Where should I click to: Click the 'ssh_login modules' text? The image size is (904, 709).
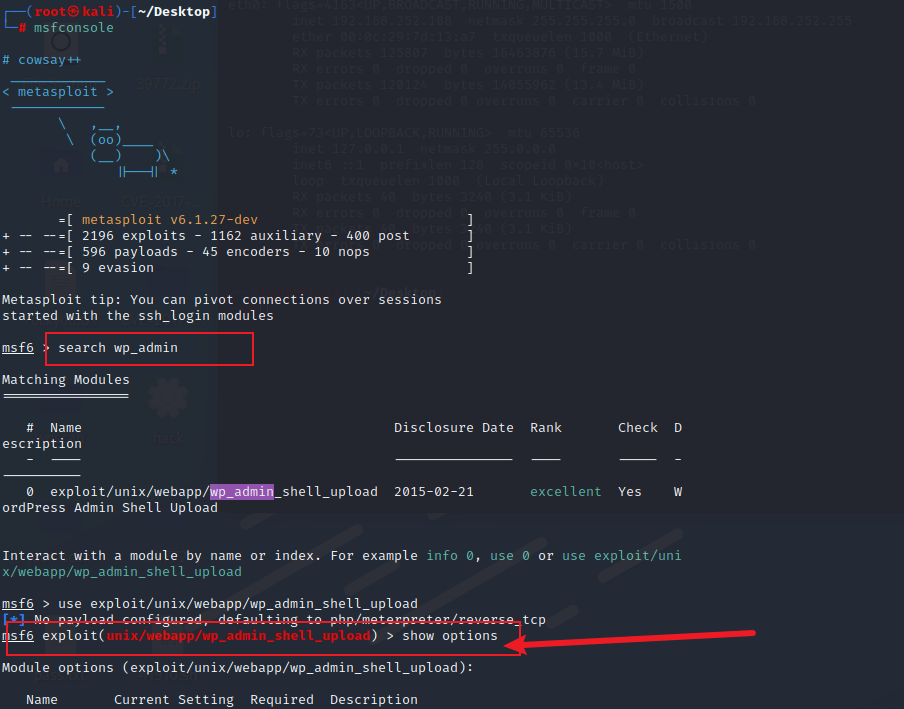pyautogui.click(x=206, y=316)
